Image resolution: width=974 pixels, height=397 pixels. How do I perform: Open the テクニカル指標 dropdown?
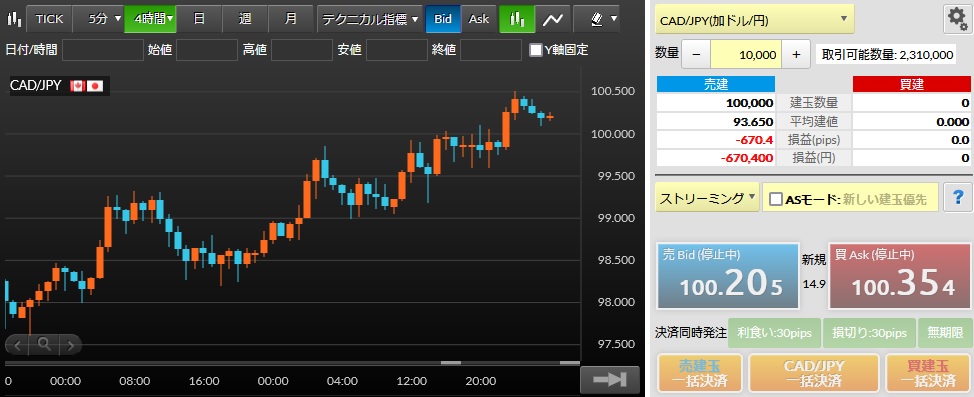370,19
